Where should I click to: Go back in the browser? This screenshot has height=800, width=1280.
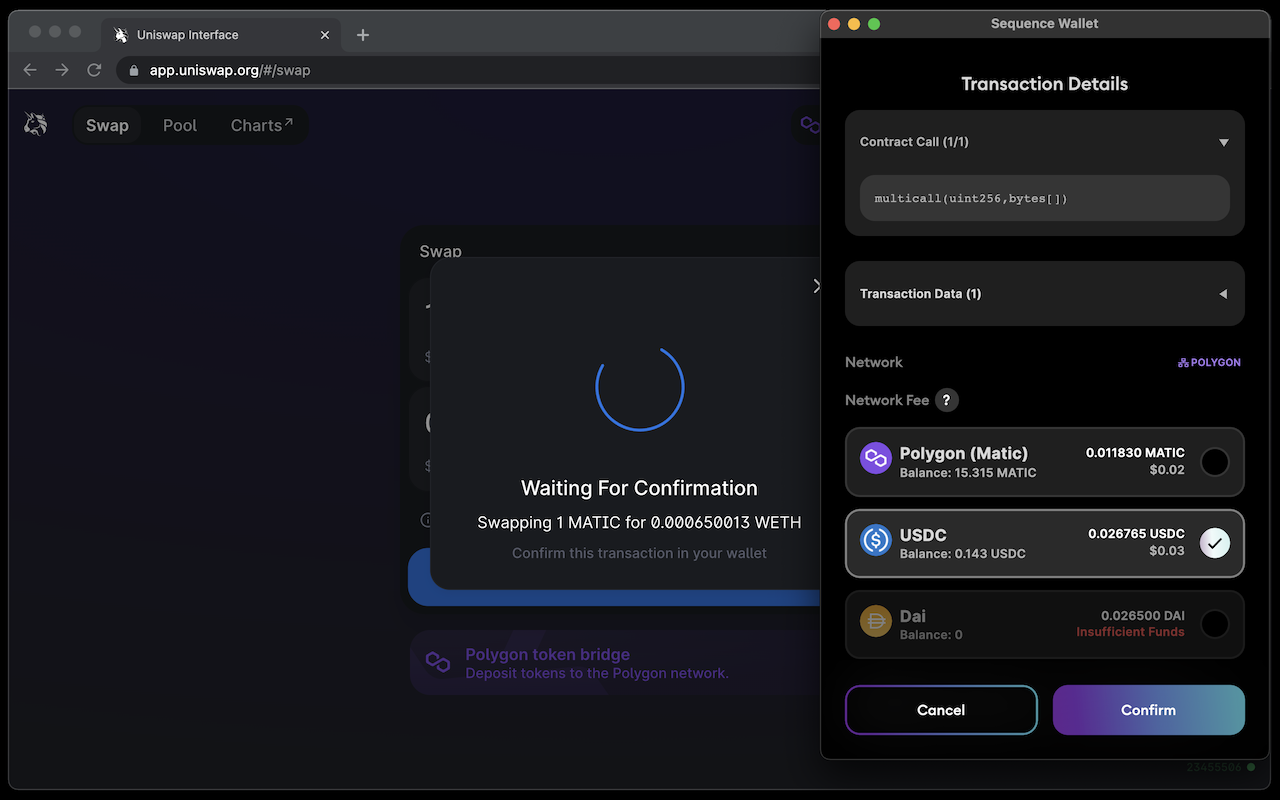[30, 70]
